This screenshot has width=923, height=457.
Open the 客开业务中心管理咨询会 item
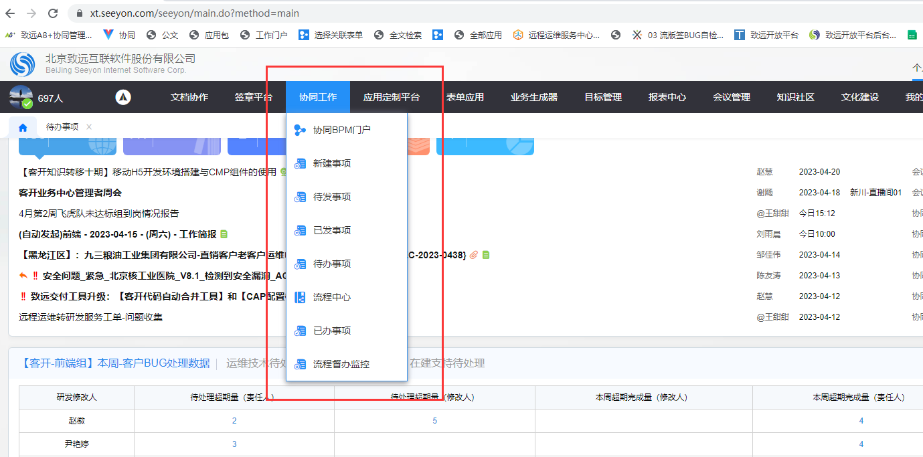point(70,193)
